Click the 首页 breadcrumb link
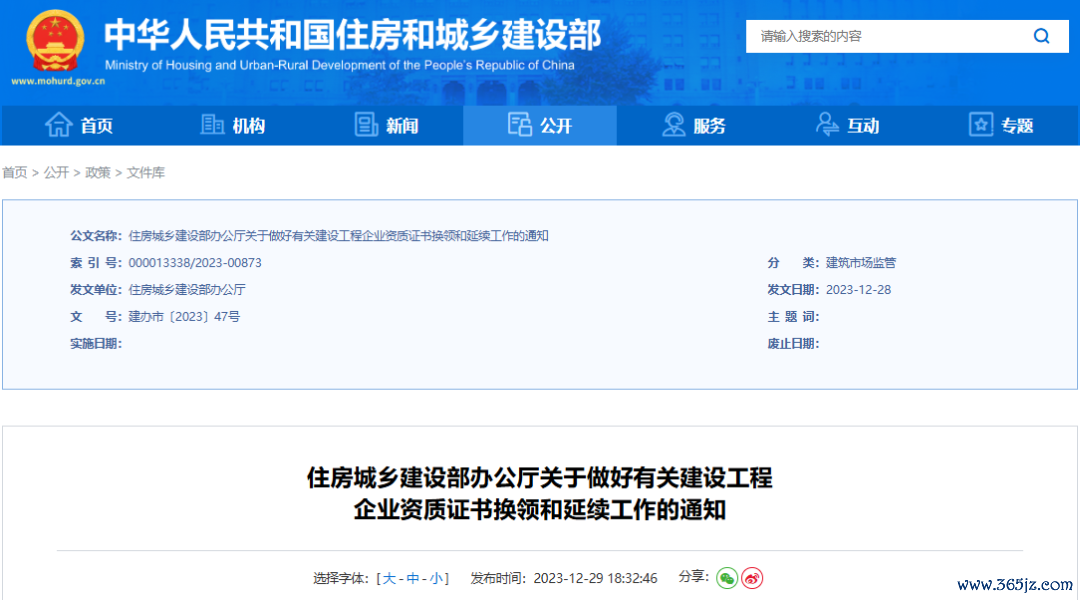The width and height of the screenshot is (1080, 600). 14,172
